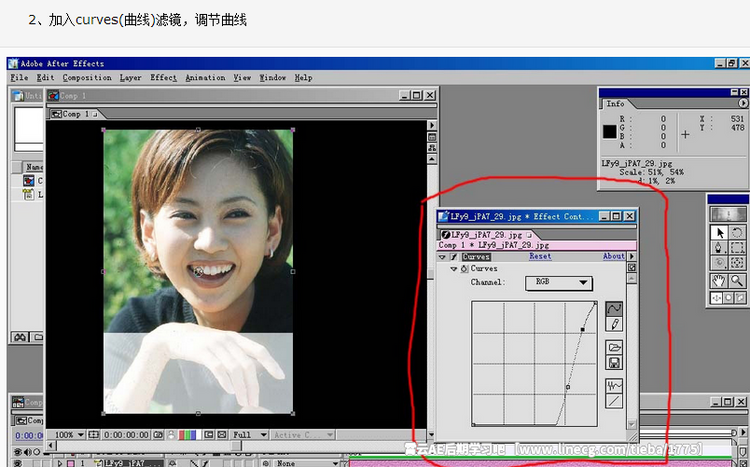The image size is (750, 467).
Task: Click the About link for Curves
Action: [x=614, y=256]
